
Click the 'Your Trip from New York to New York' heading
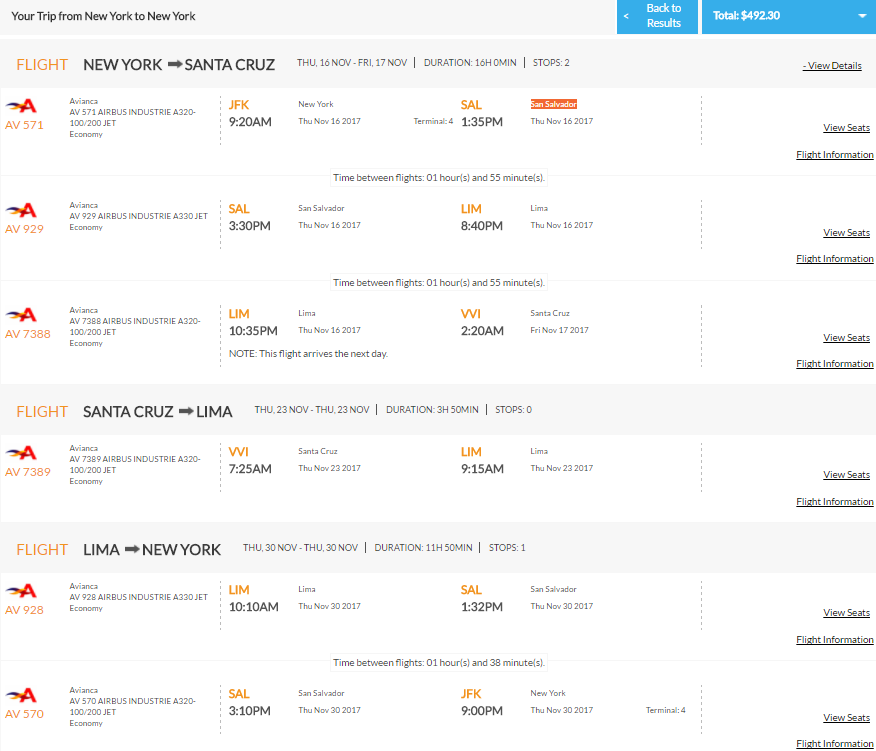103,16
